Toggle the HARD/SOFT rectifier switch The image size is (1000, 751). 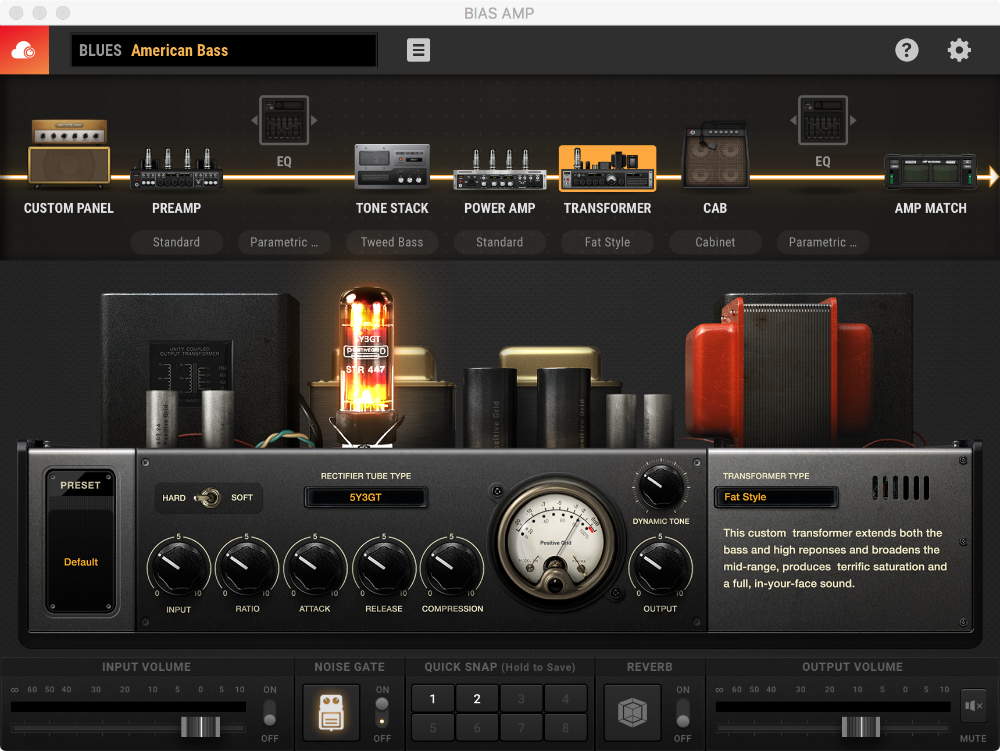208,497
